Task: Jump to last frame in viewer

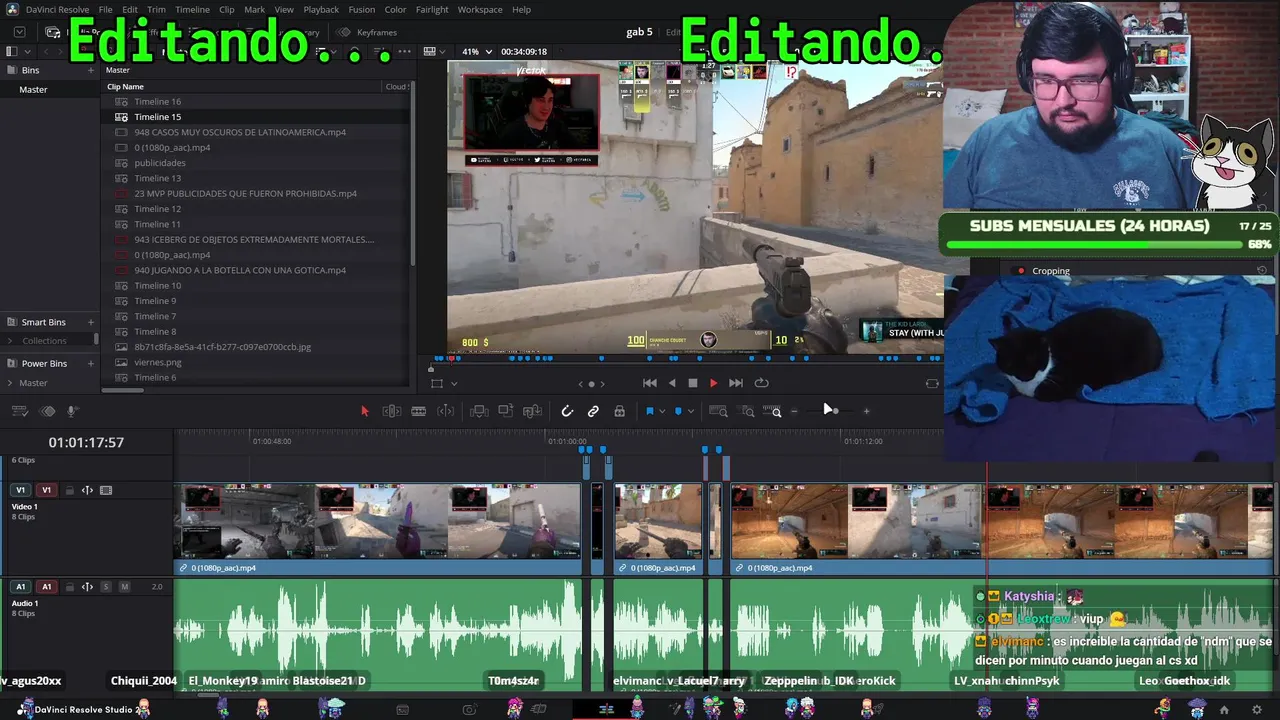Action: click(736, 383)
